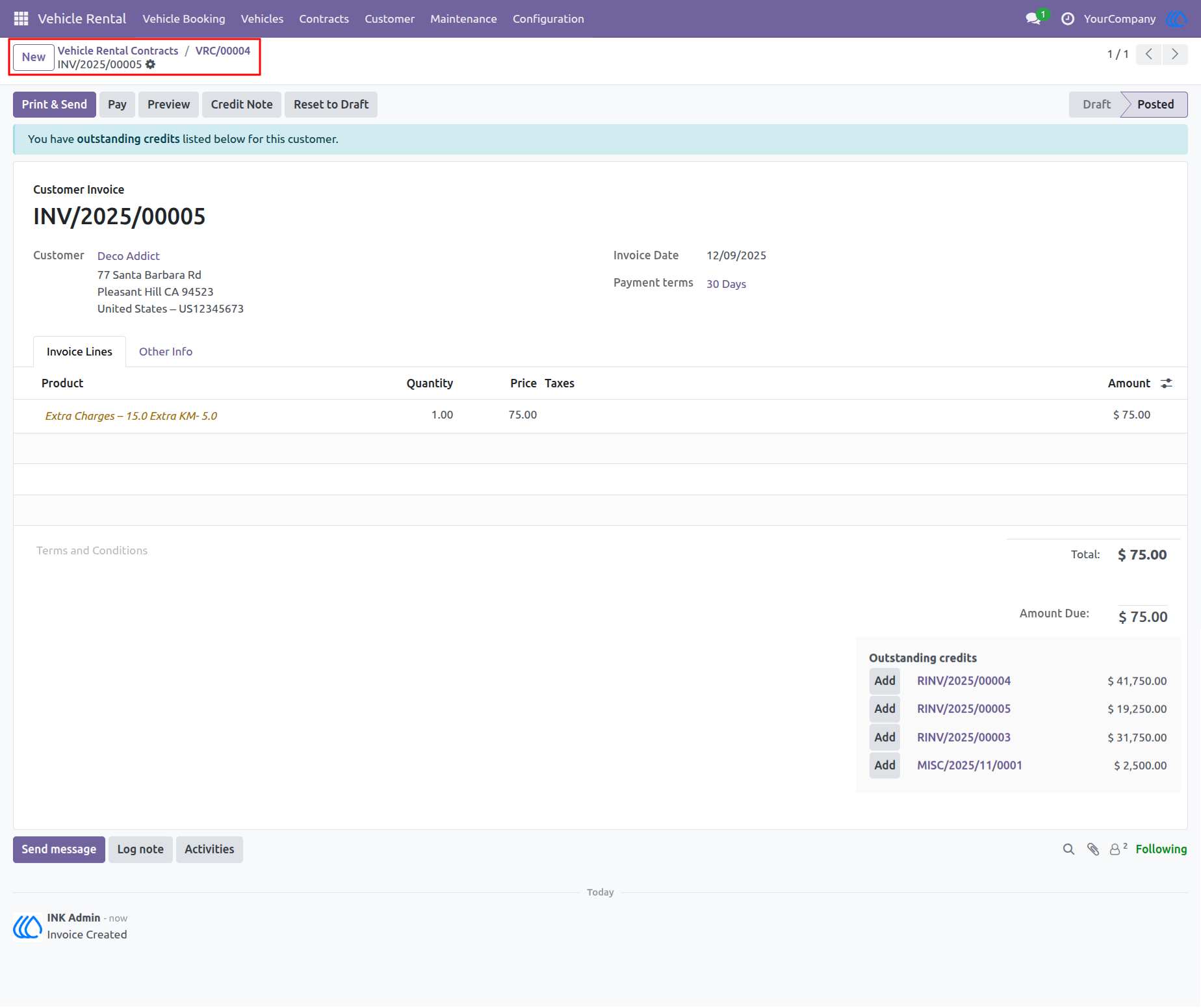
Task: Click the paperclip attachments icon
Action: point(1093,849)
